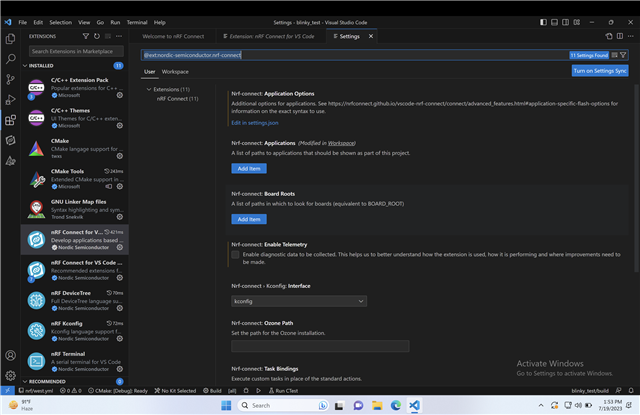Open the CMake activity bar icon

11,161
